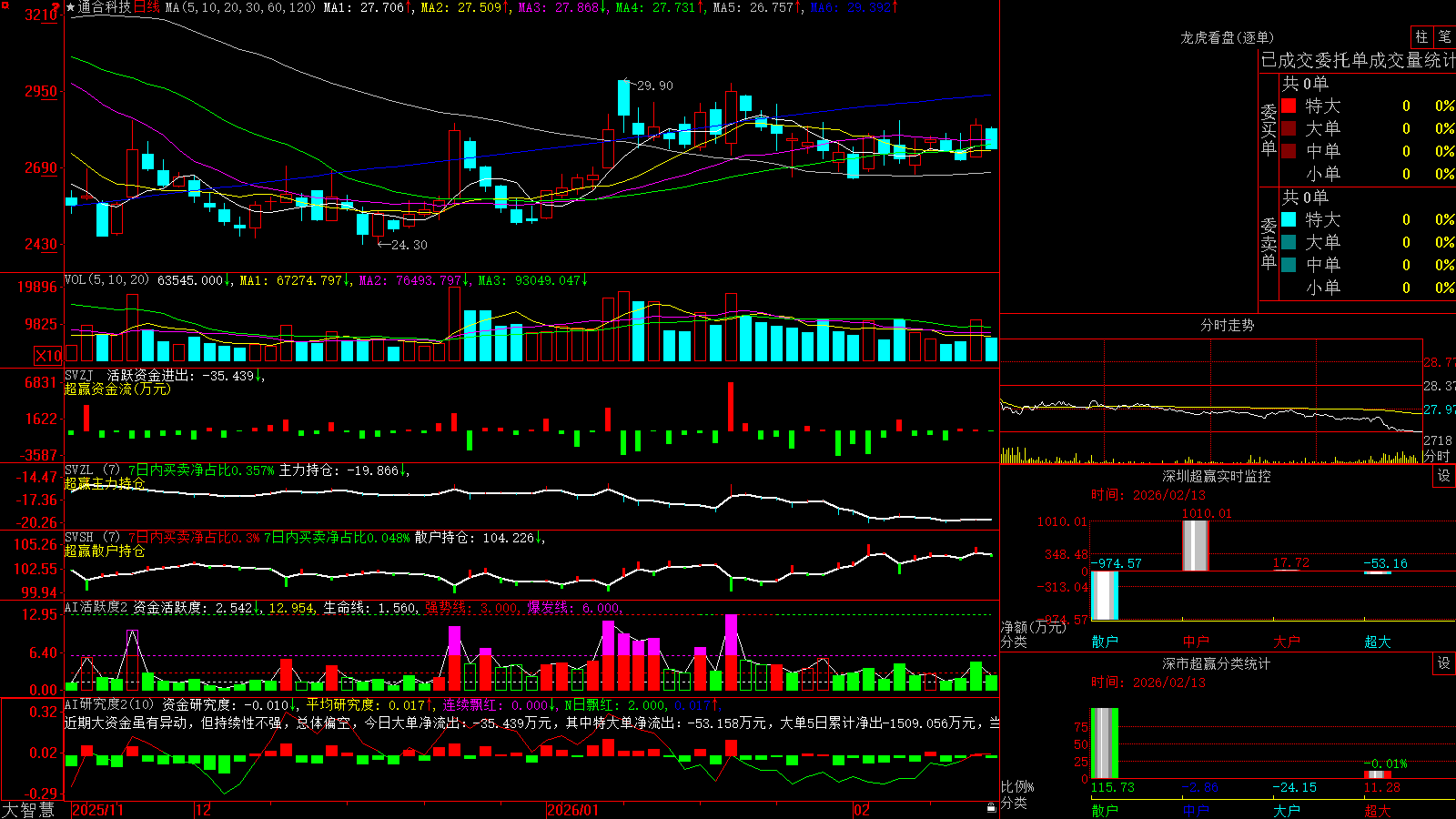The height and width of the screenshot is (819, 1456).
Task: Select 中户 category in 深圳超赢实时监控
Action: [1196, 642]
